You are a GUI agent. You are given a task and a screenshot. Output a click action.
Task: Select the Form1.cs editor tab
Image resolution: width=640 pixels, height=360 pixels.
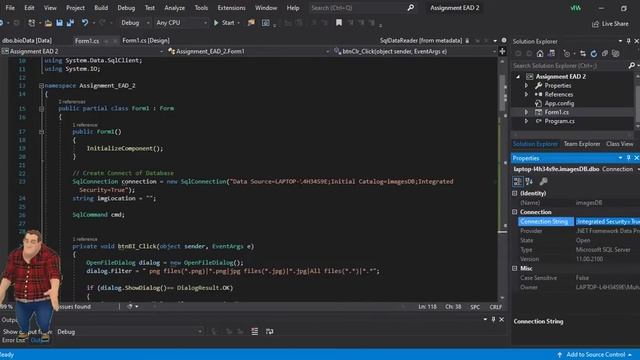coord(87,41)
